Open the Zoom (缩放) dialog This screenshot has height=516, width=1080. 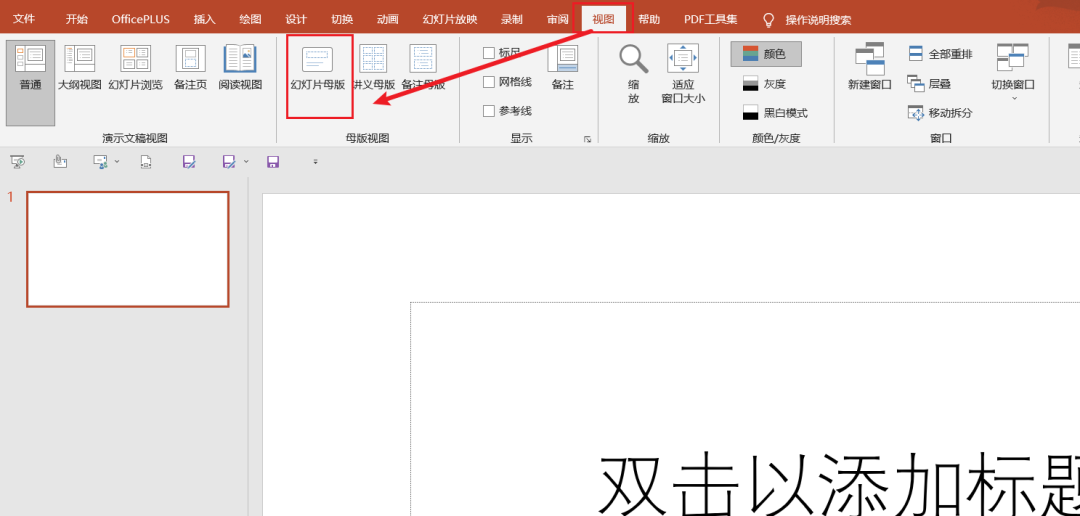(634, 74)
